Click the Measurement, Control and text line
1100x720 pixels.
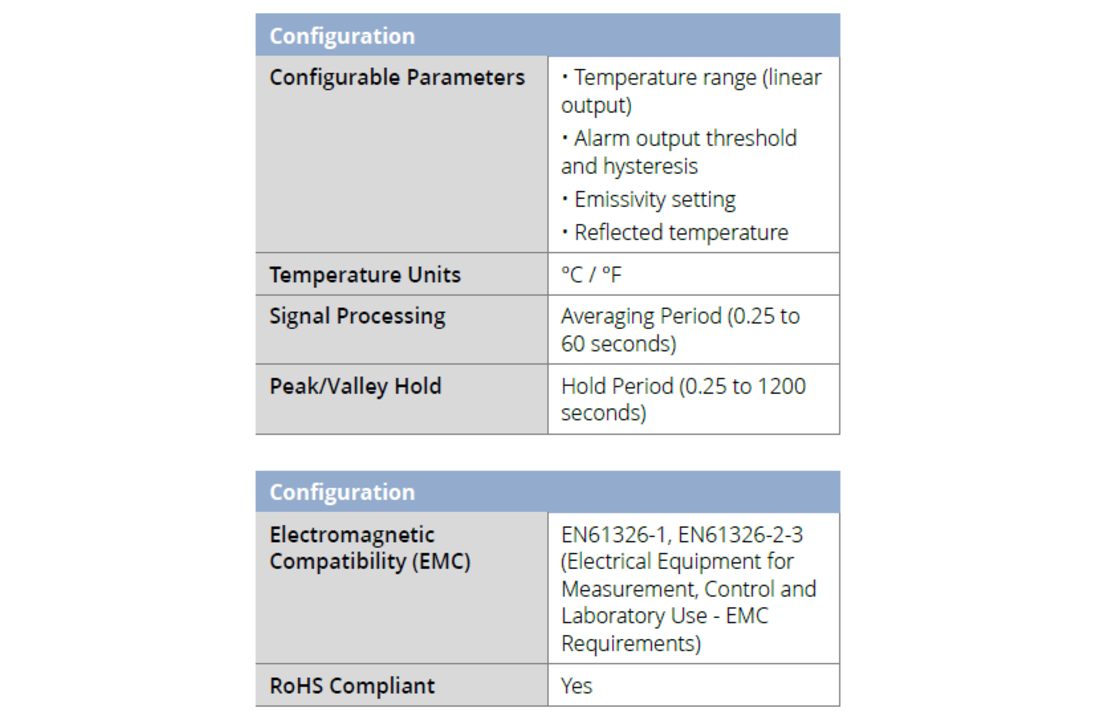pyautogui.click(x=688, y=589)
